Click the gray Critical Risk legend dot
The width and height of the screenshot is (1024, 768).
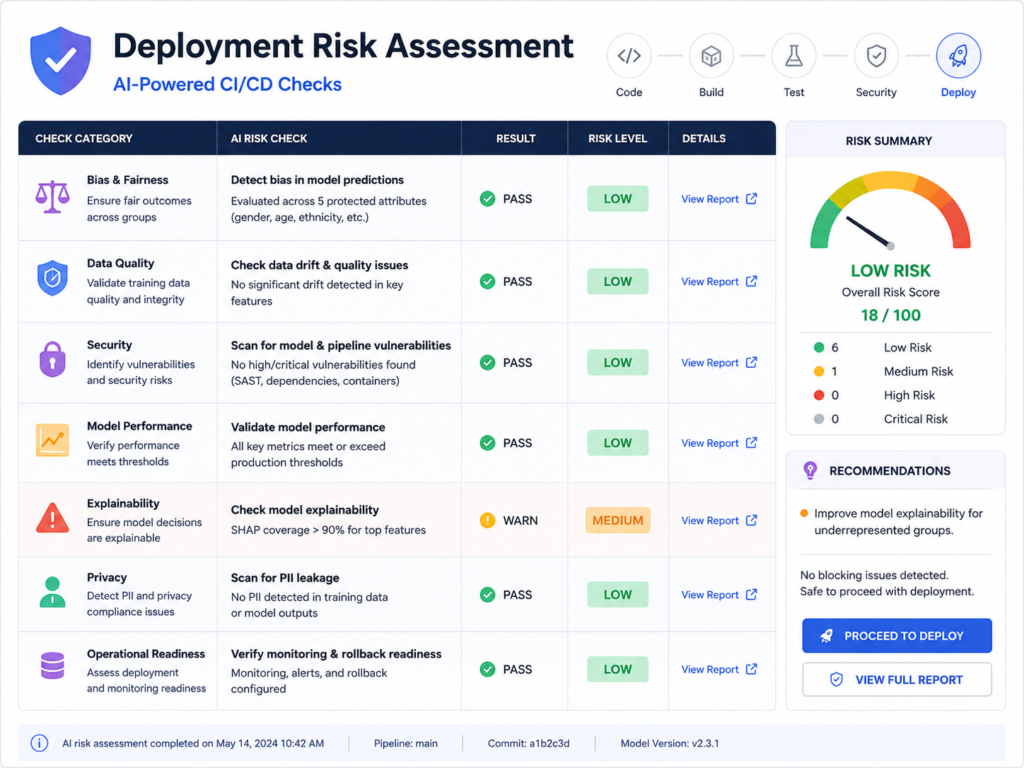tap(818, 419)
